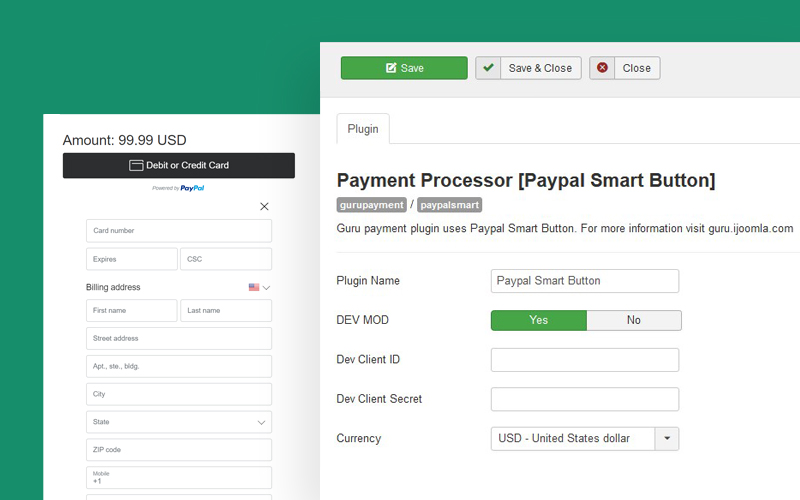
Task: Click the Card number field
Action: click(x=179, y=231)
